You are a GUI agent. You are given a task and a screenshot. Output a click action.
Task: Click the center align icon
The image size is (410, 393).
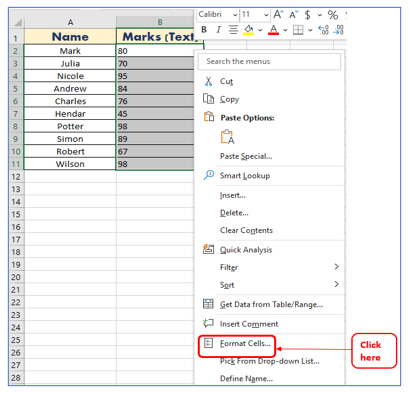click(233, 30)
